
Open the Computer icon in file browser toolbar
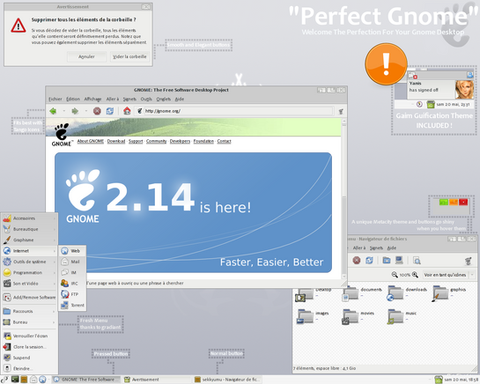[399, 260]
